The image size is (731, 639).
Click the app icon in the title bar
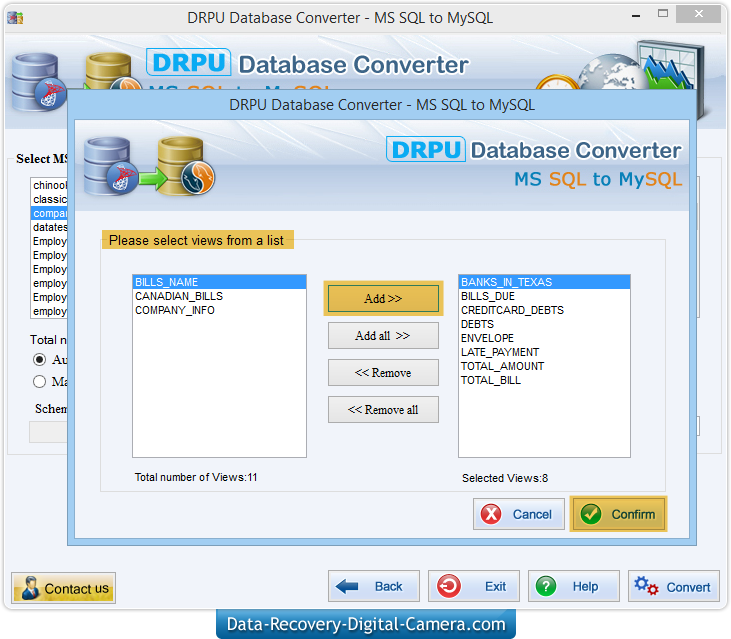[x=15, y=18]
